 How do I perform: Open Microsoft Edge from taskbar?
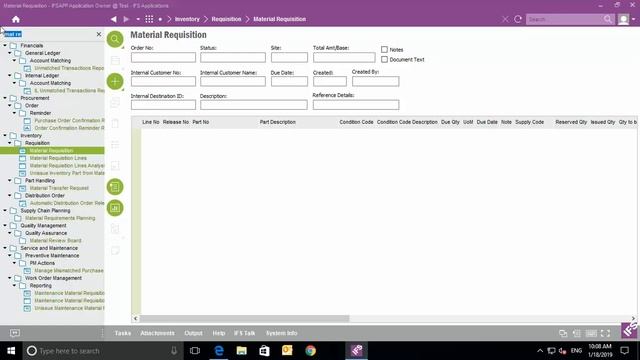pos(219,351)
